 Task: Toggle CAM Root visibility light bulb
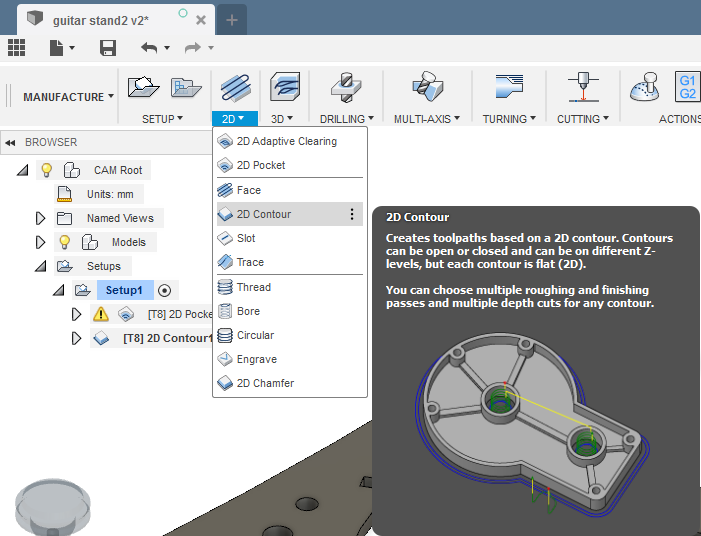(x=46, y=170)
